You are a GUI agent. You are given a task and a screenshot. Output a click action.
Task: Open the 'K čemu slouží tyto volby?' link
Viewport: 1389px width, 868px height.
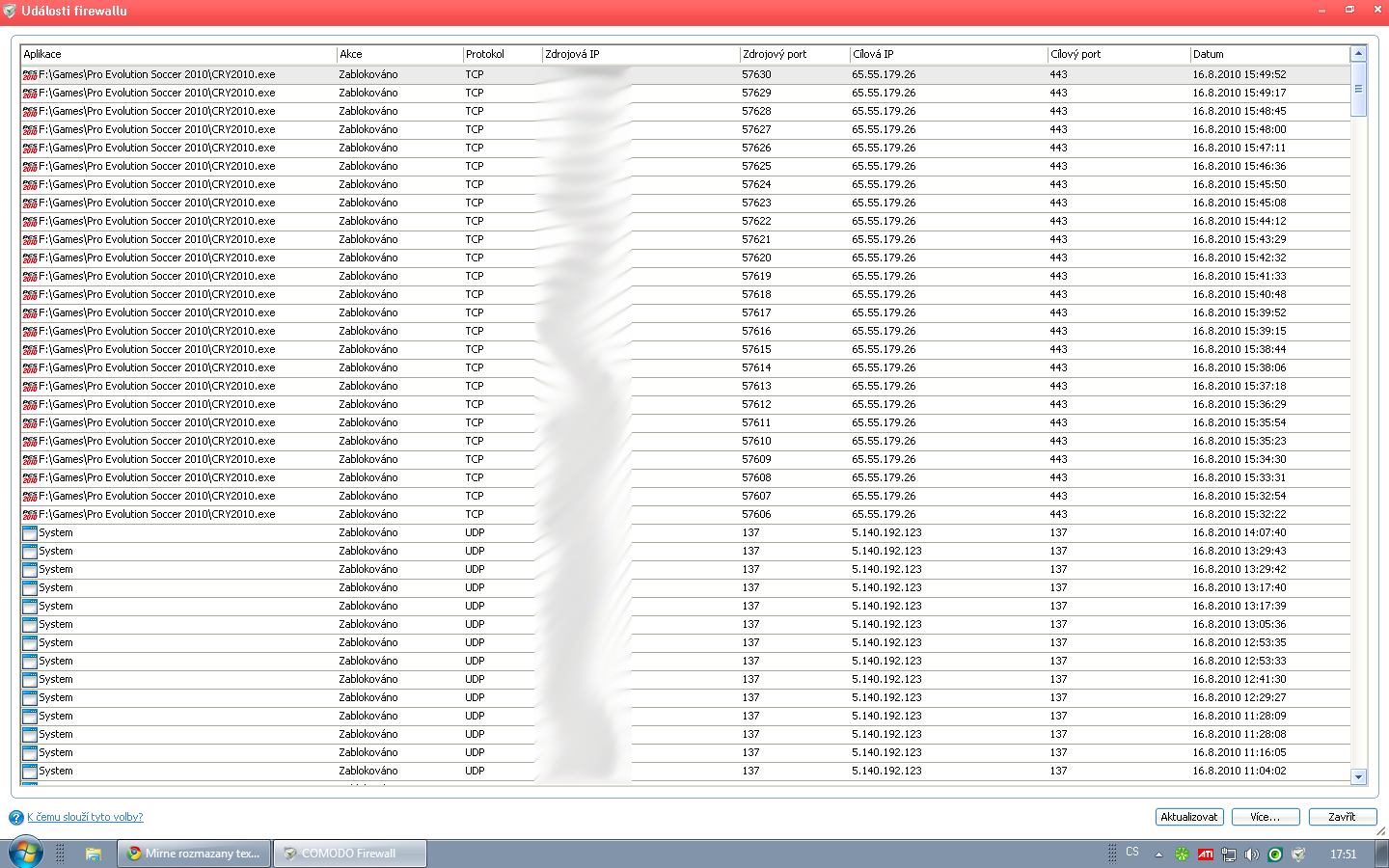tap(85, 818)
